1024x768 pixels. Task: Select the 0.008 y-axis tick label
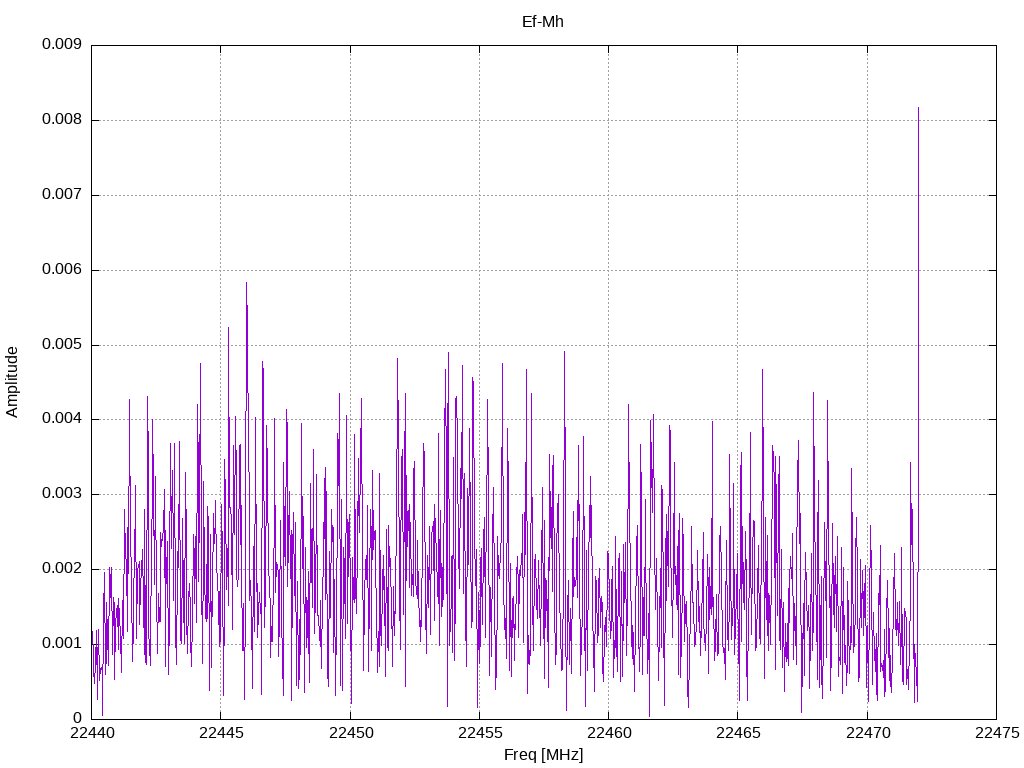(61, 120)
